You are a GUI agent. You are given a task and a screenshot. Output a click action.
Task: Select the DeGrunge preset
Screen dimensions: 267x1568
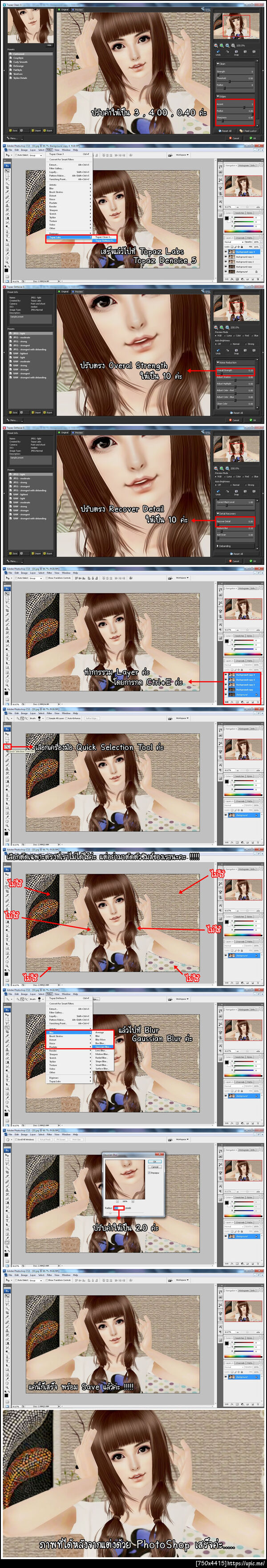pyautogui.click(x=30, y=66)
